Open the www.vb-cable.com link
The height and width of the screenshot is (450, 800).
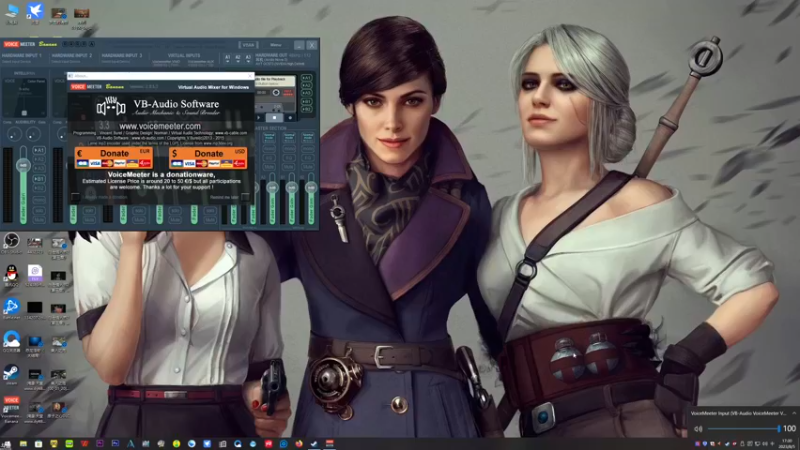[x=231, y=133]
